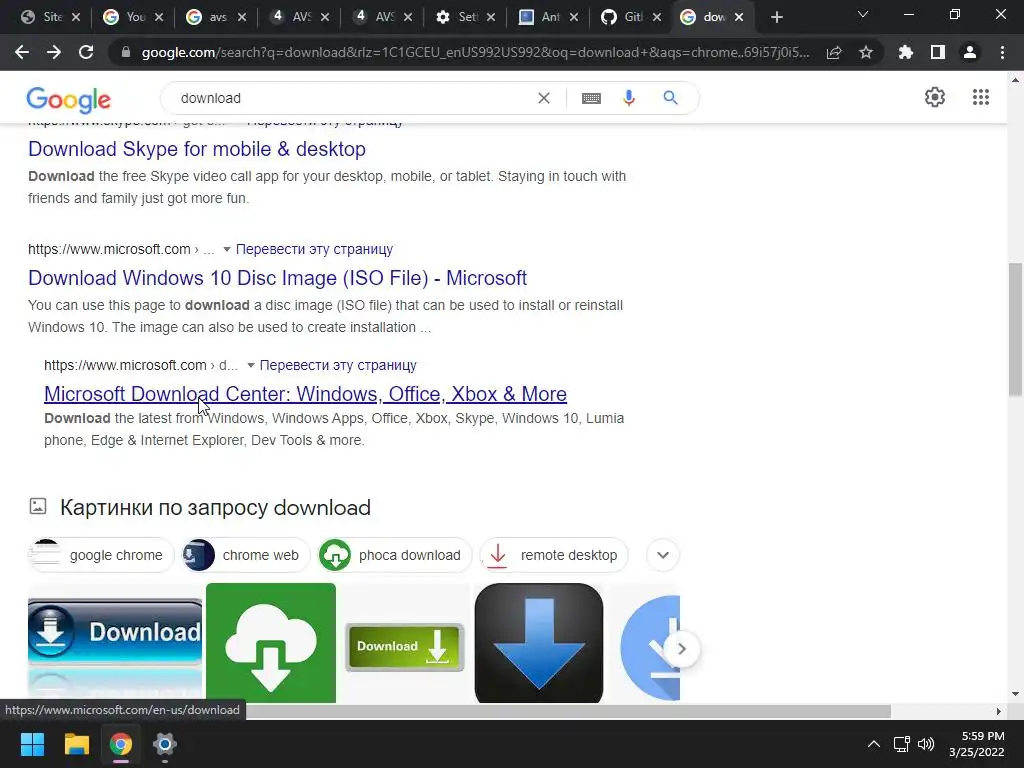This screenshot has width=1024, height=768.
Task: Click horizontal scrollbar right arrow
Action: click(x=998, y=711)
